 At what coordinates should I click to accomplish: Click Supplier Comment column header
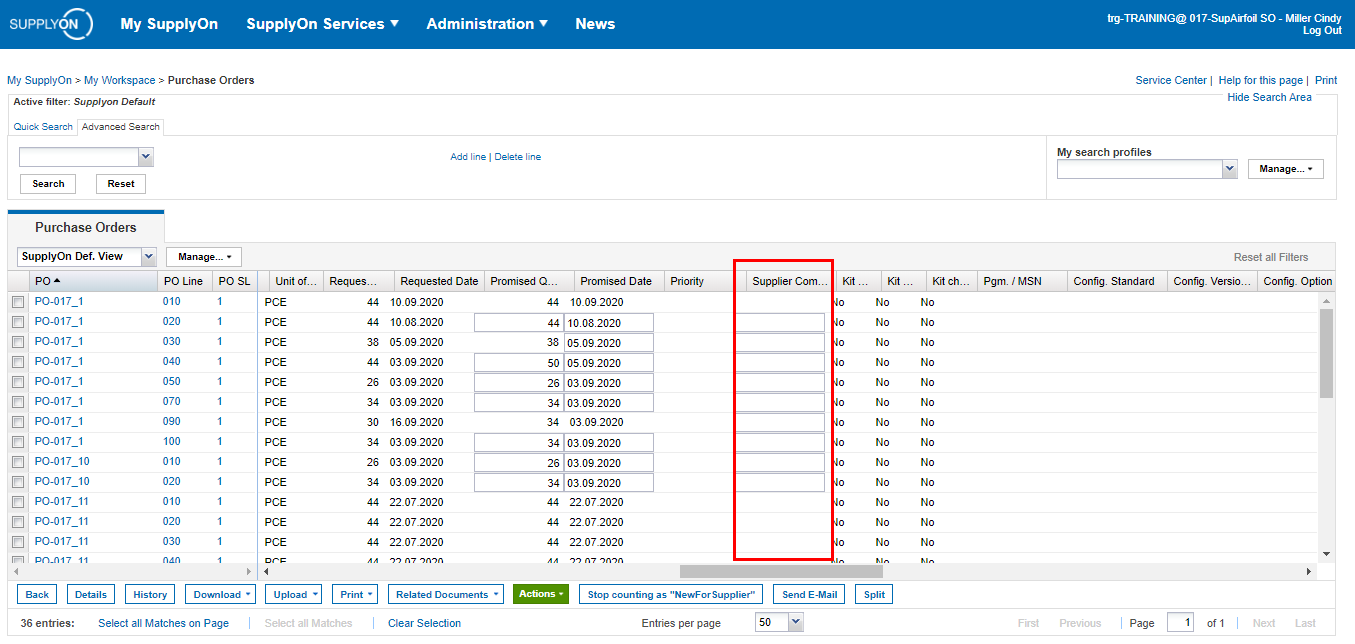(789, 281)
